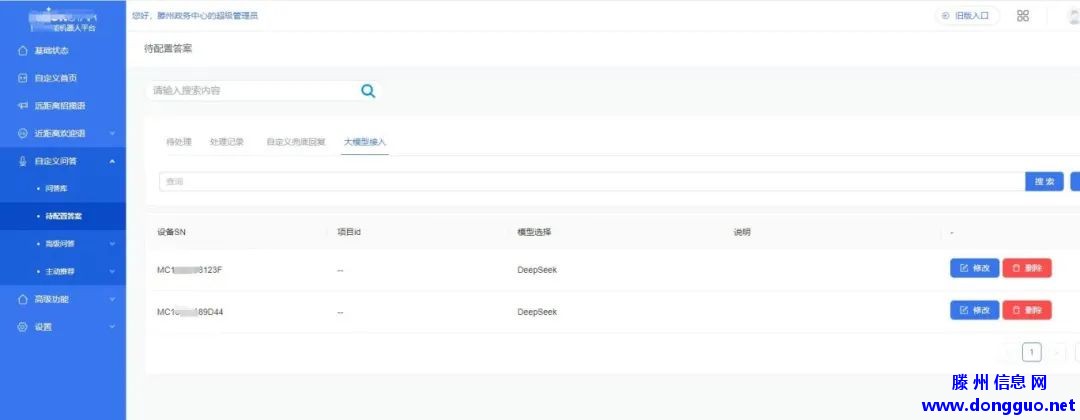The width and height of the screenshot is (1080, 420).
Task: Switch to the 待处理 tab
Action: point(178,142)
